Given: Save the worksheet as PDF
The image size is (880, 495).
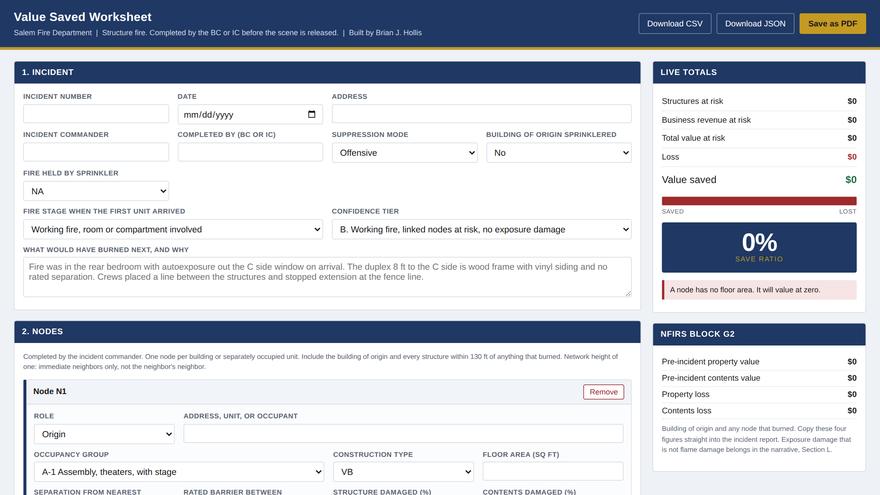Looking at the screenshot, I should 832,24.
